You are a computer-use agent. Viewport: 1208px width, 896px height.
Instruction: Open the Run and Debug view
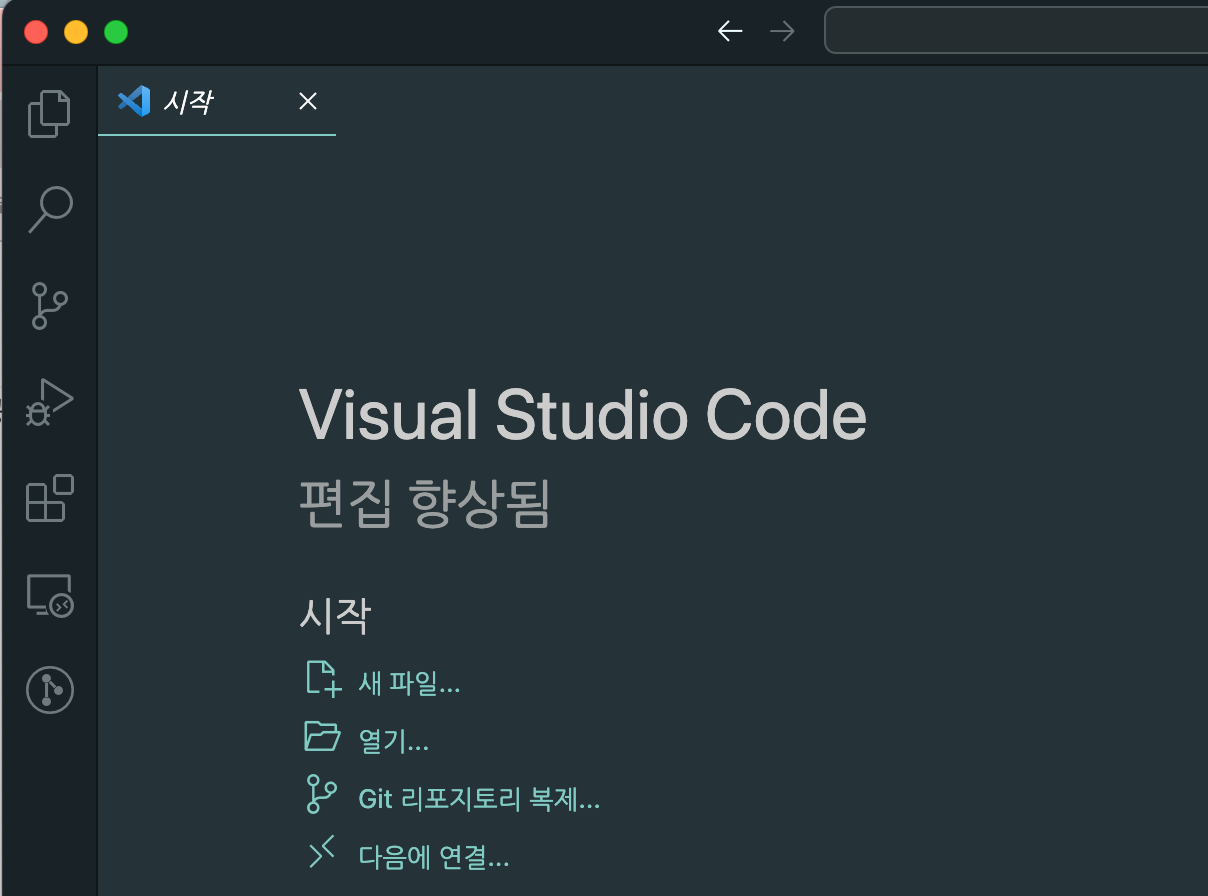50,402
